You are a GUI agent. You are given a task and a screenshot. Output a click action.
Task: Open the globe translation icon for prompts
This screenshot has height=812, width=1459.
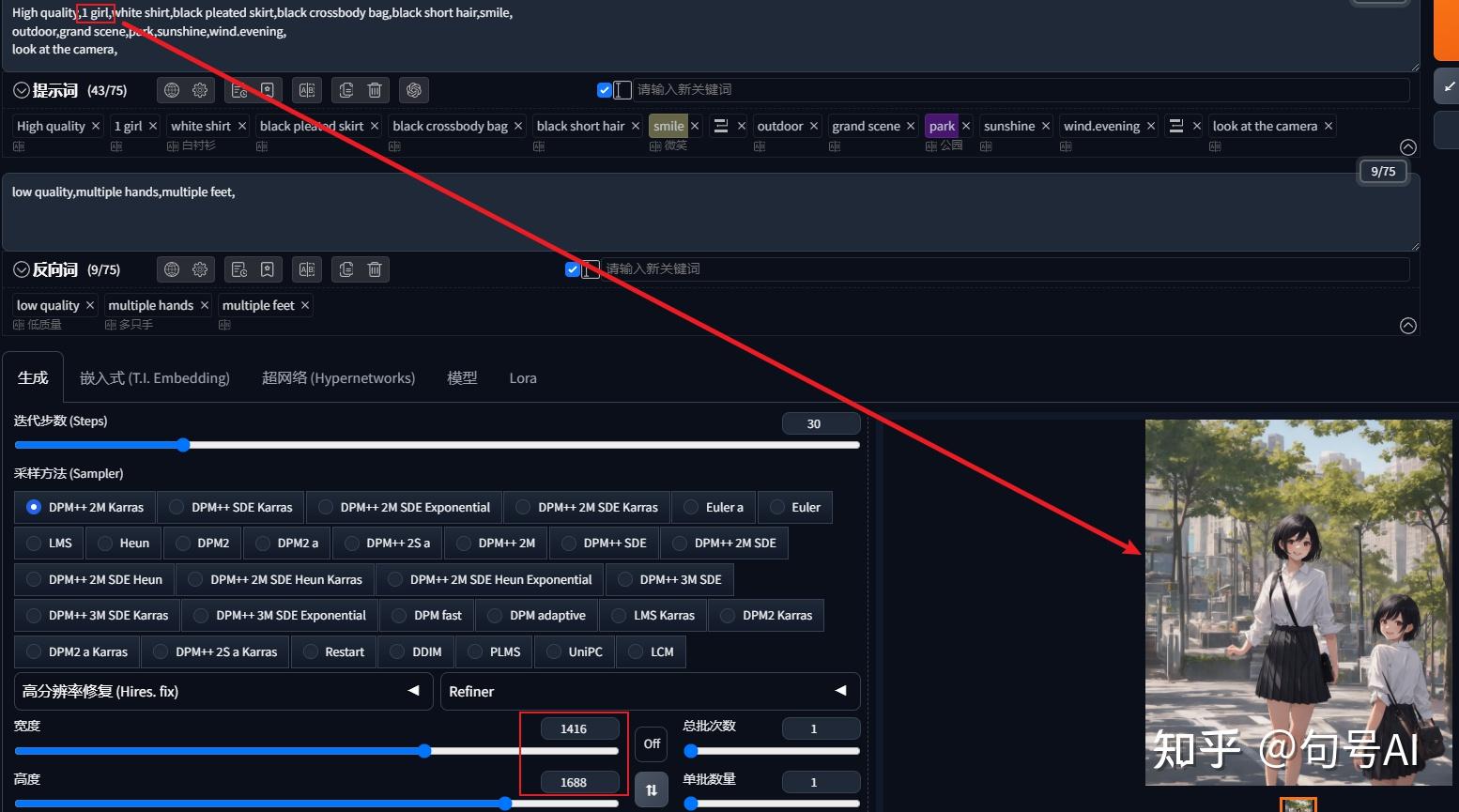click(173, 89)
